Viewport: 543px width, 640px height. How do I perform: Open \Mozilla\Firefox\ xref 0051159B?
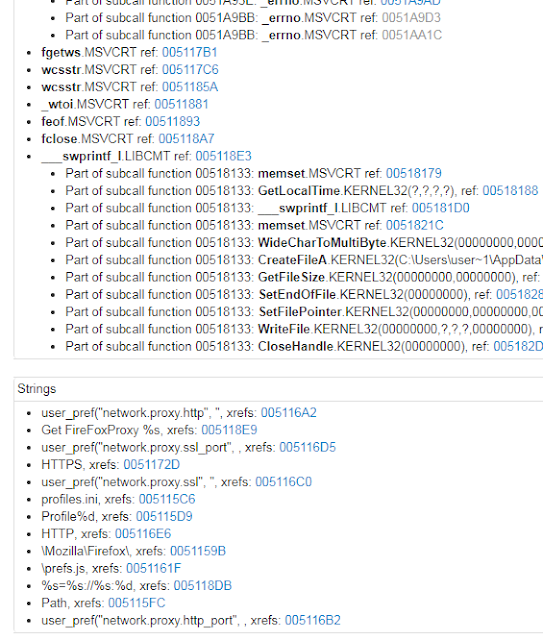click(x=198, y=551)
